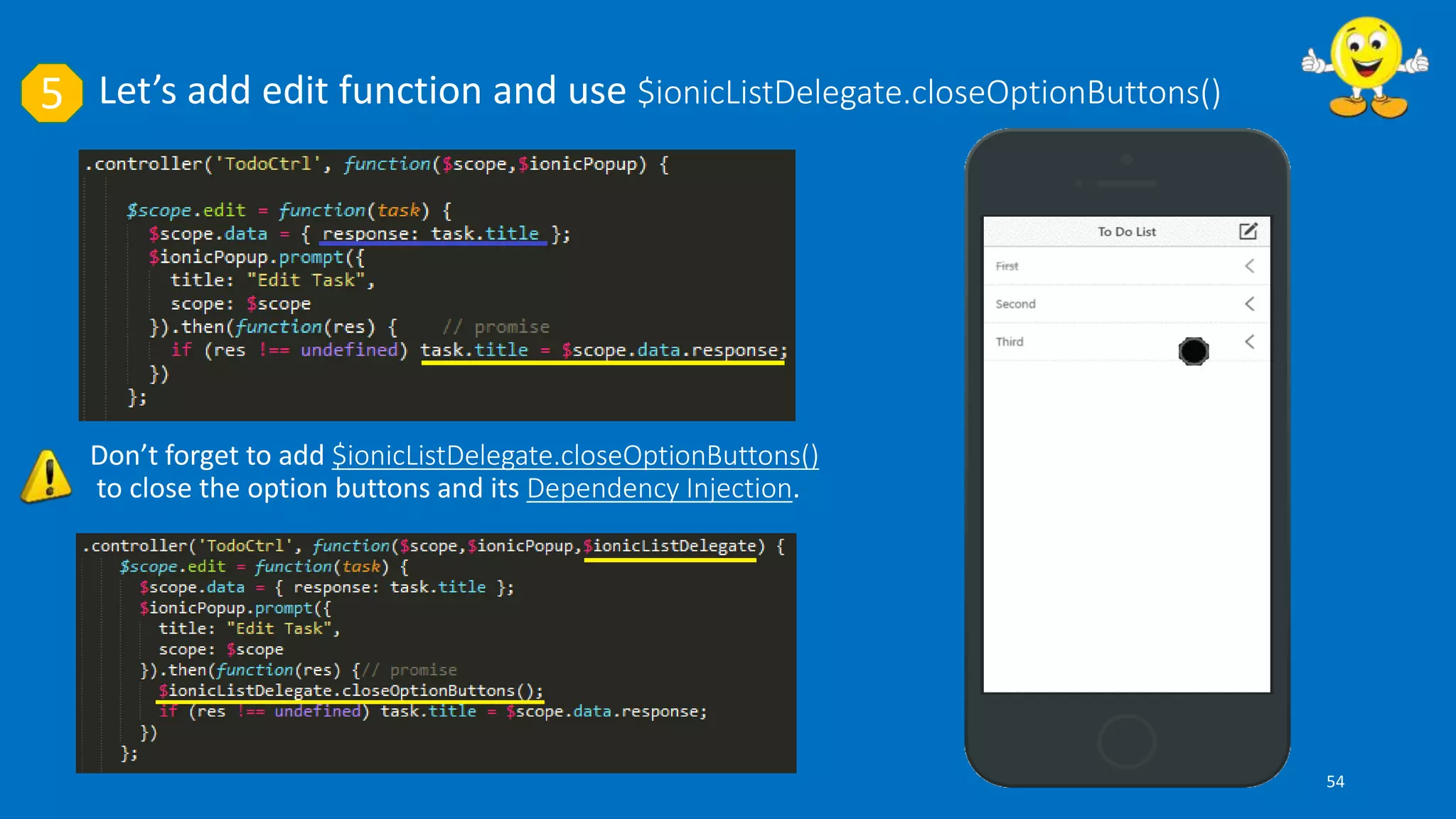Image resolution: width=1456 pixels, height=819 pixels.
Task: Select the 'Third' to-do item
Action: pos(1127,342)
